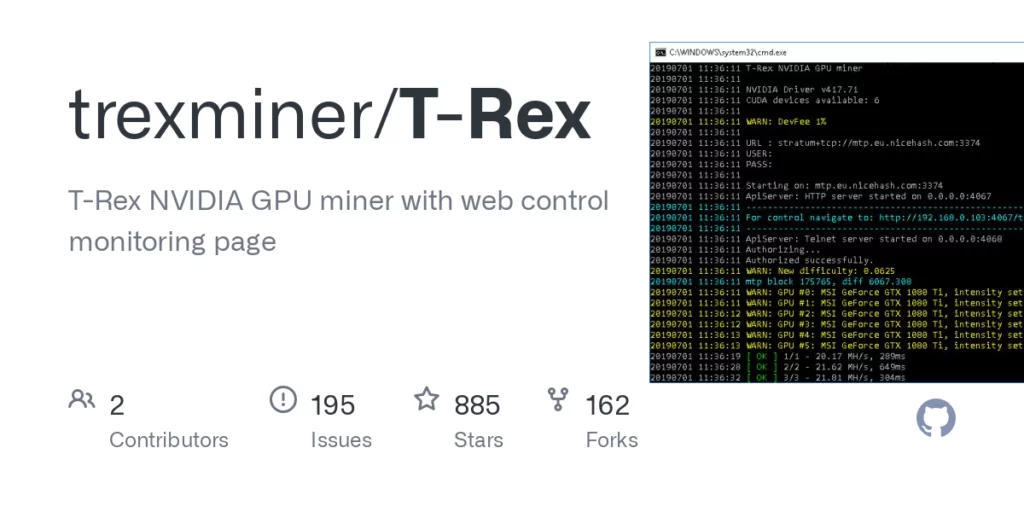The height and width of the screenshot is (512, 1024).
Task: Click the fork count "162"
Action: click(x=607, y=406)
